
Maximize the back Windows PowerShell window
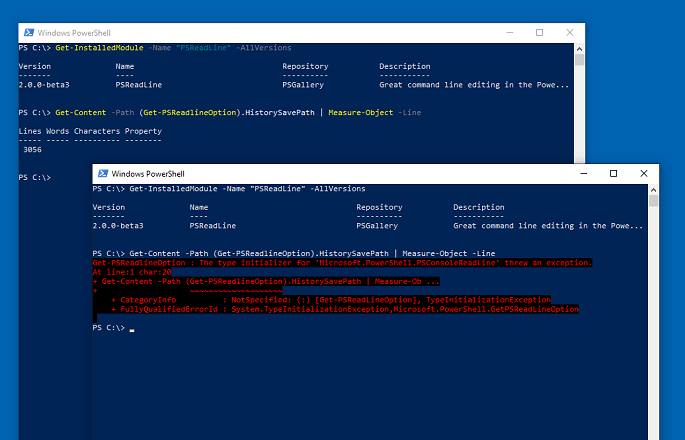(540, 33)
